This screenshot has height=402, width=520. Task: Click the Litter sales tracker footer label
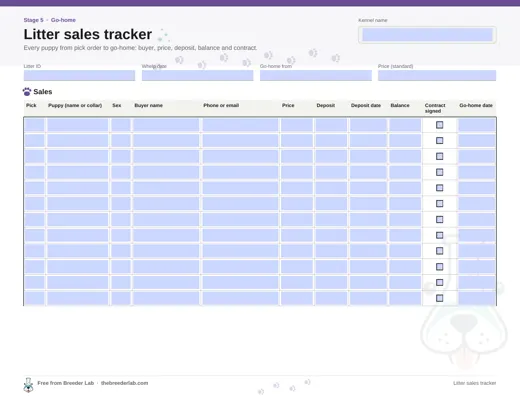475,383
